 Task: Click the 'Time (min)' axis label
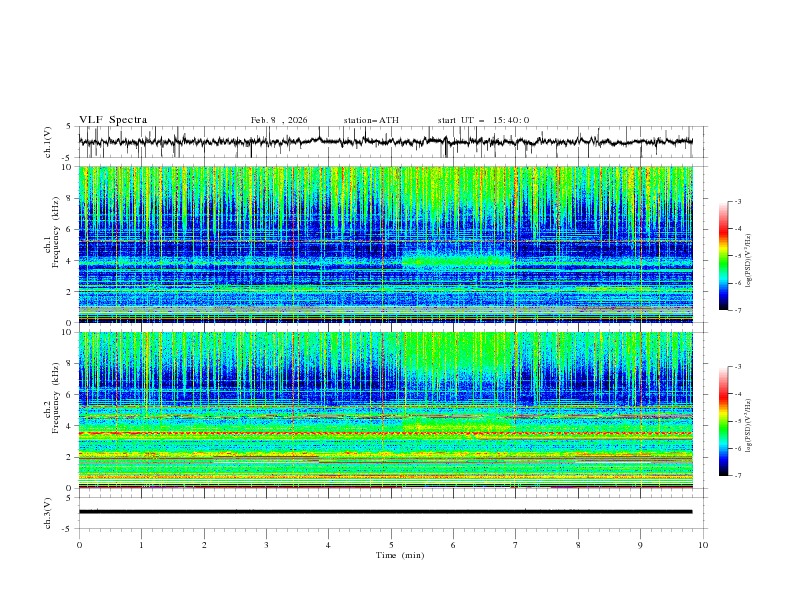click(400, 555)
